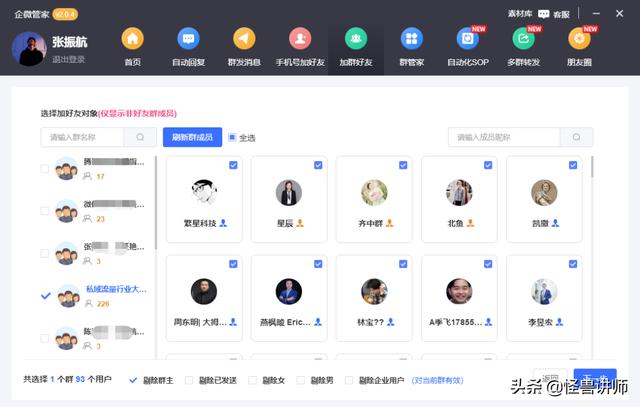
Task: Click the 燕枫峻 Eric avatar thumbnail
Action: 289,292
